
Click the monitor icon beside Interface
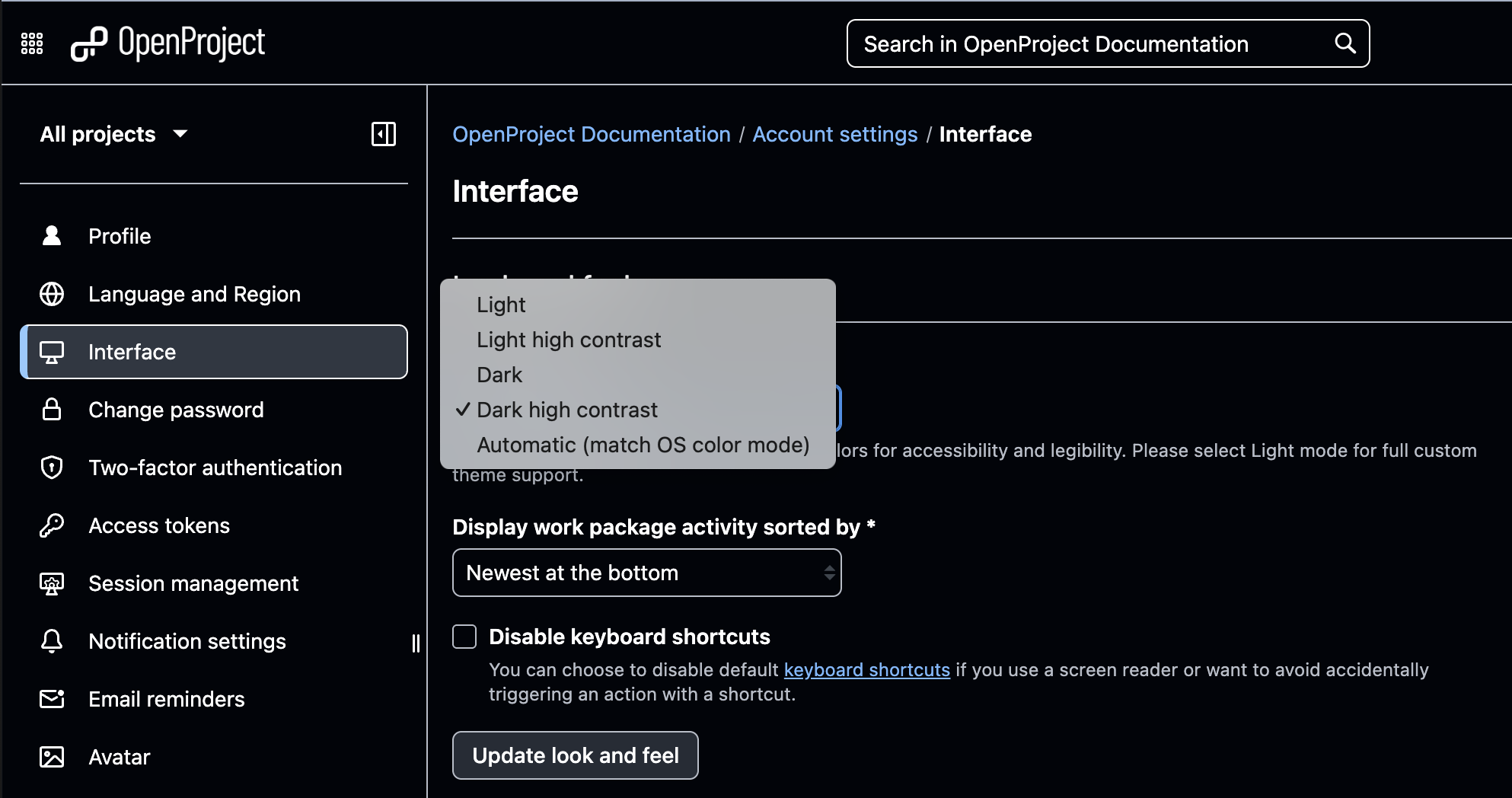(x=52, y=352)
